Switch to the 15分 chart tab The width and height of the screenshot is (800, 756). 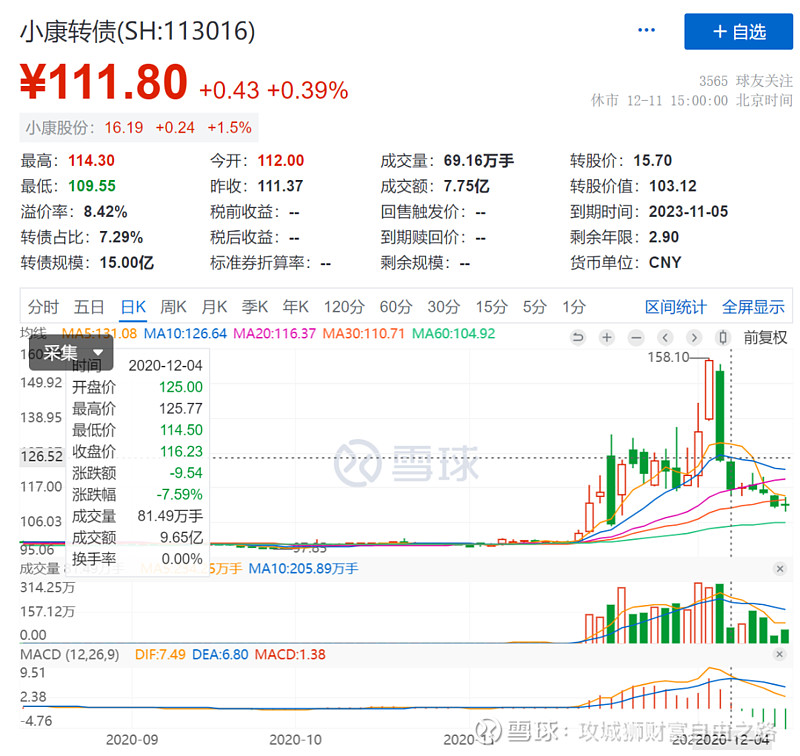492,307
